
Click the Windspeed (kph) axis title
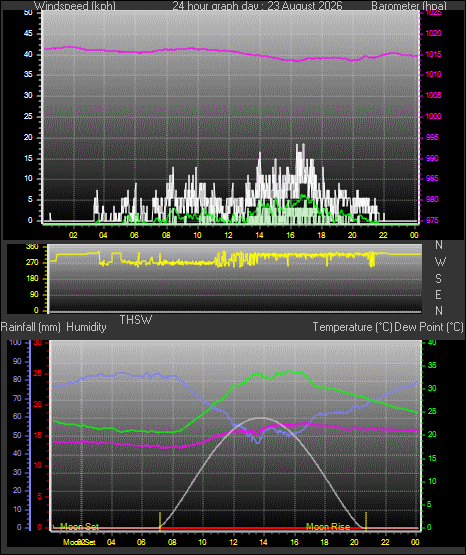75,5
